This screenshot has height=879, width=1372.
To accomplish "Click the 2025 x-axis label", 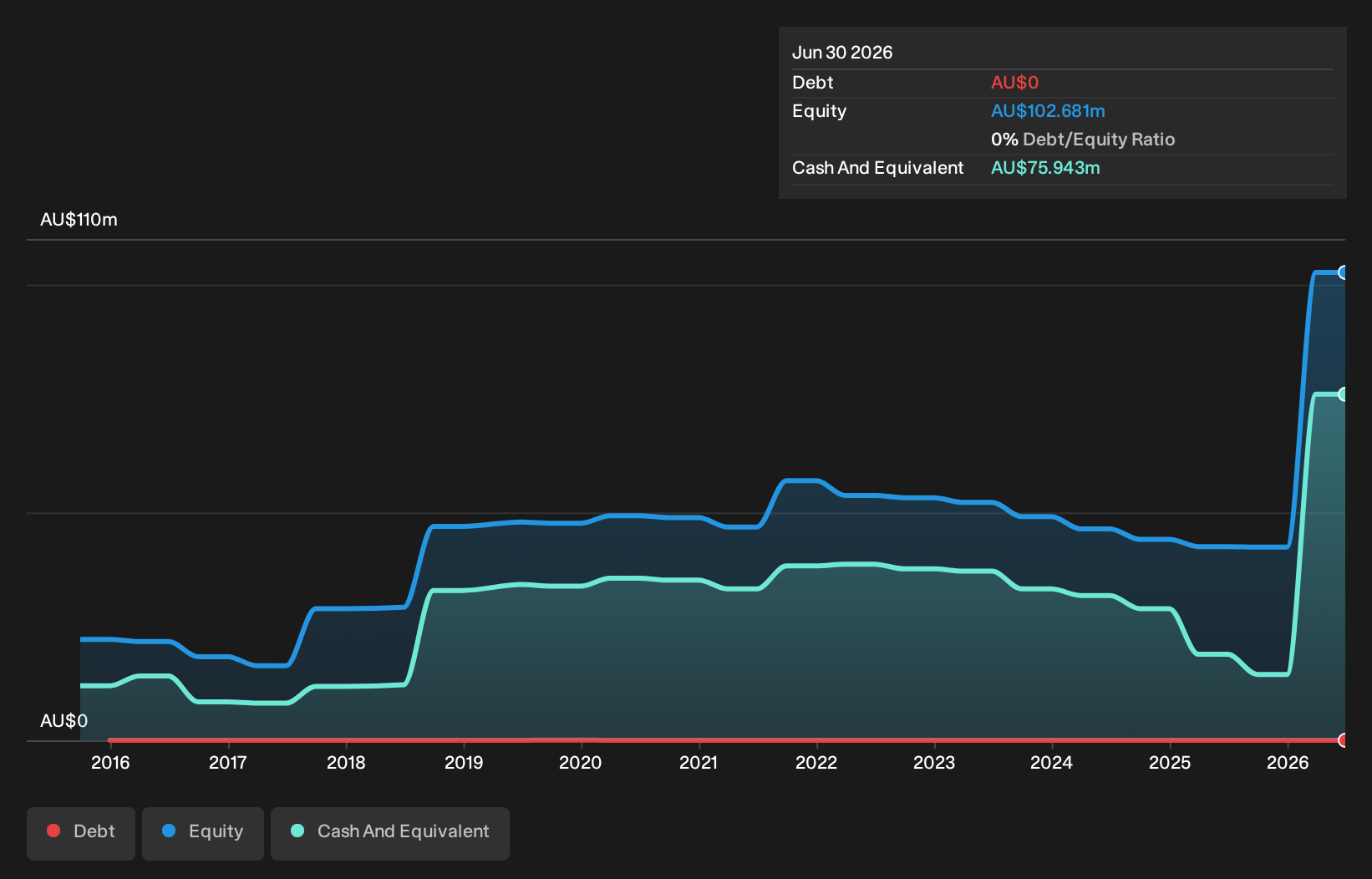I will [x=1170, y=763].
